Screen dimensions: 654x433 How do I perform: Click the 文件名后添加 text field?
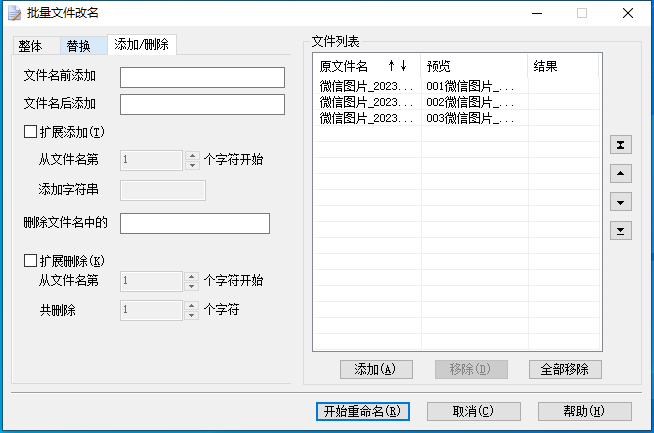pos(195,104)
